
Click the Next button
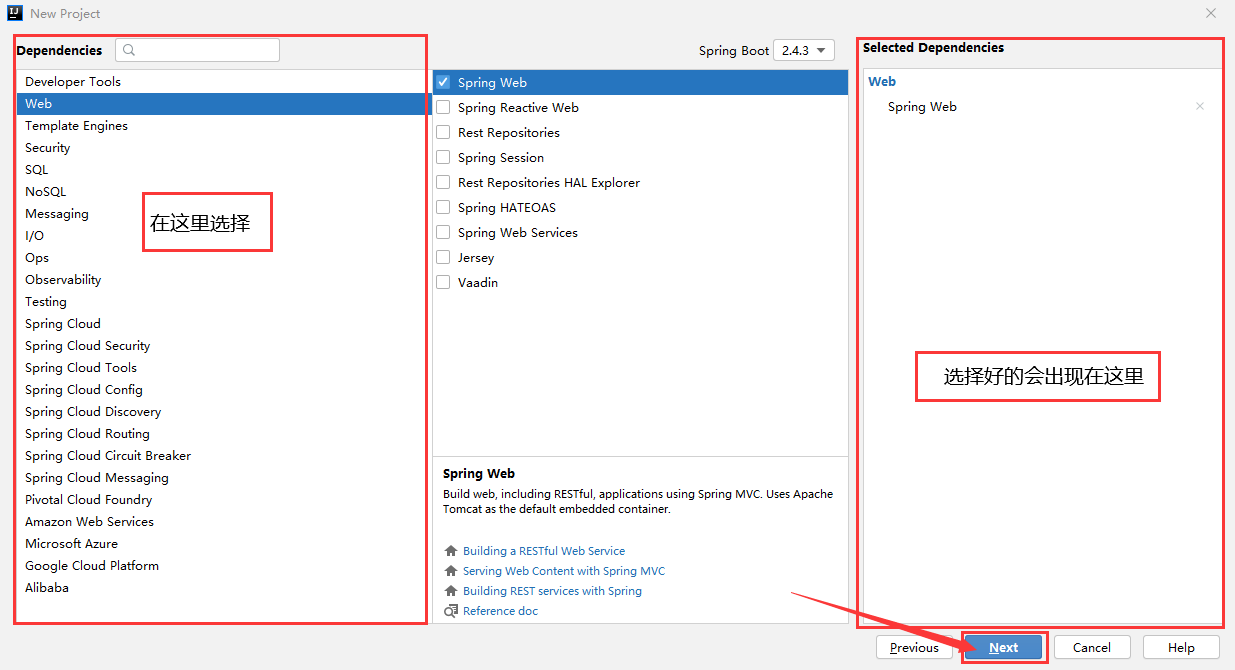click(1003, 648)
